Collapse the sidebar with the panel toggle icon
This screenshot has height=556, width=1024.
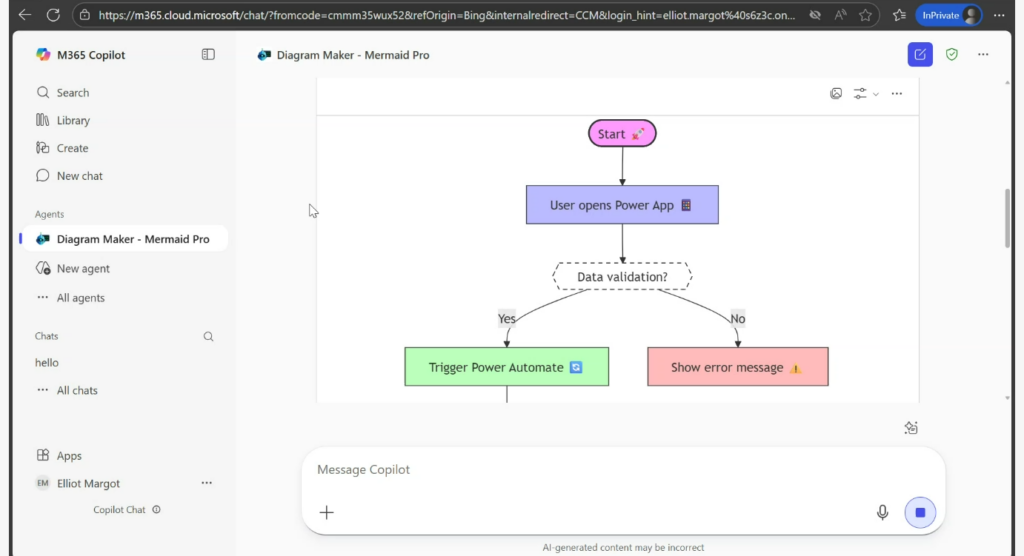[x=208, y=55]
